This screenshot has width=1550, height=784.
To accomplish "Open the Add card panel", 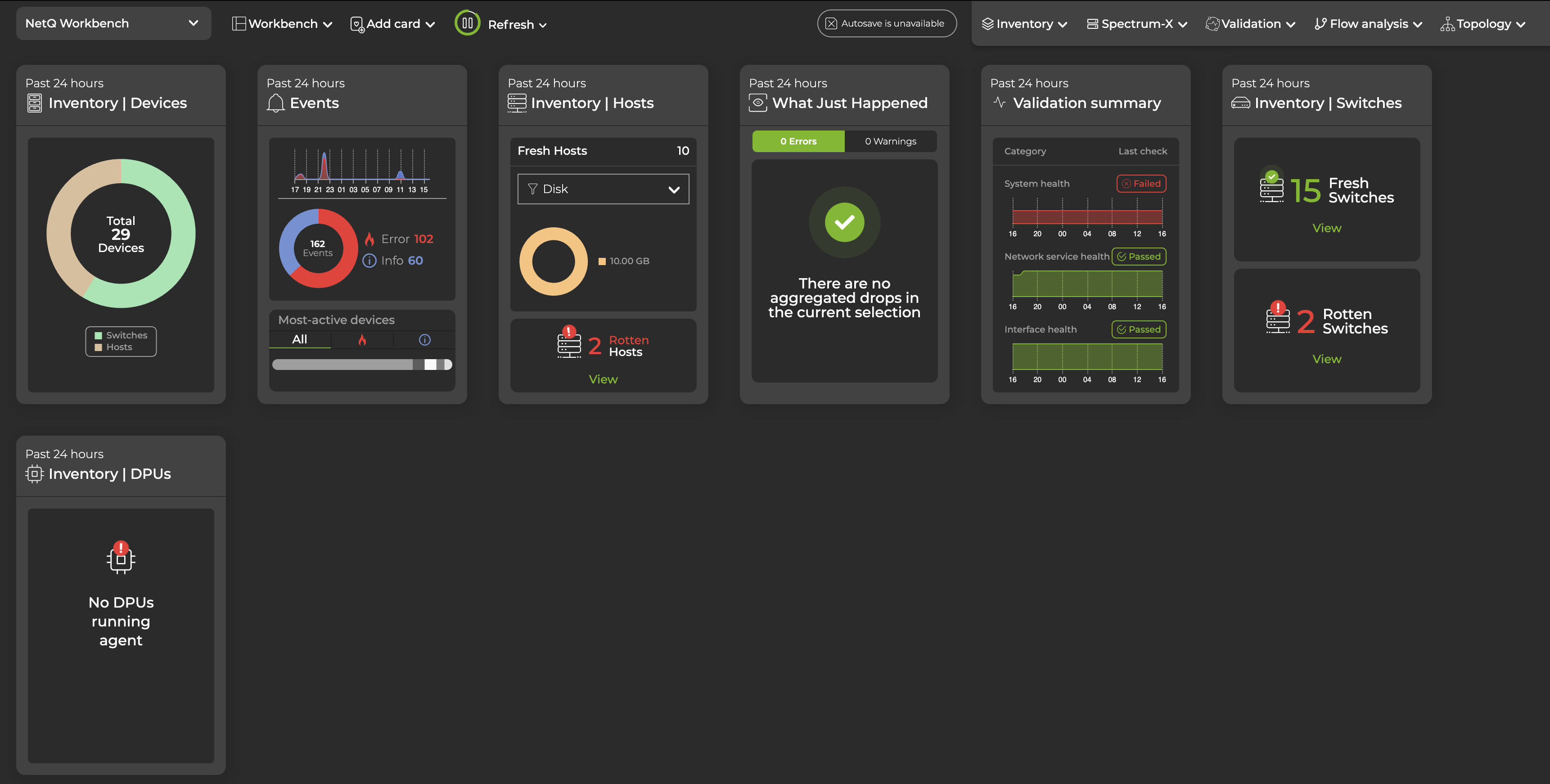I will tap(391, 23).
